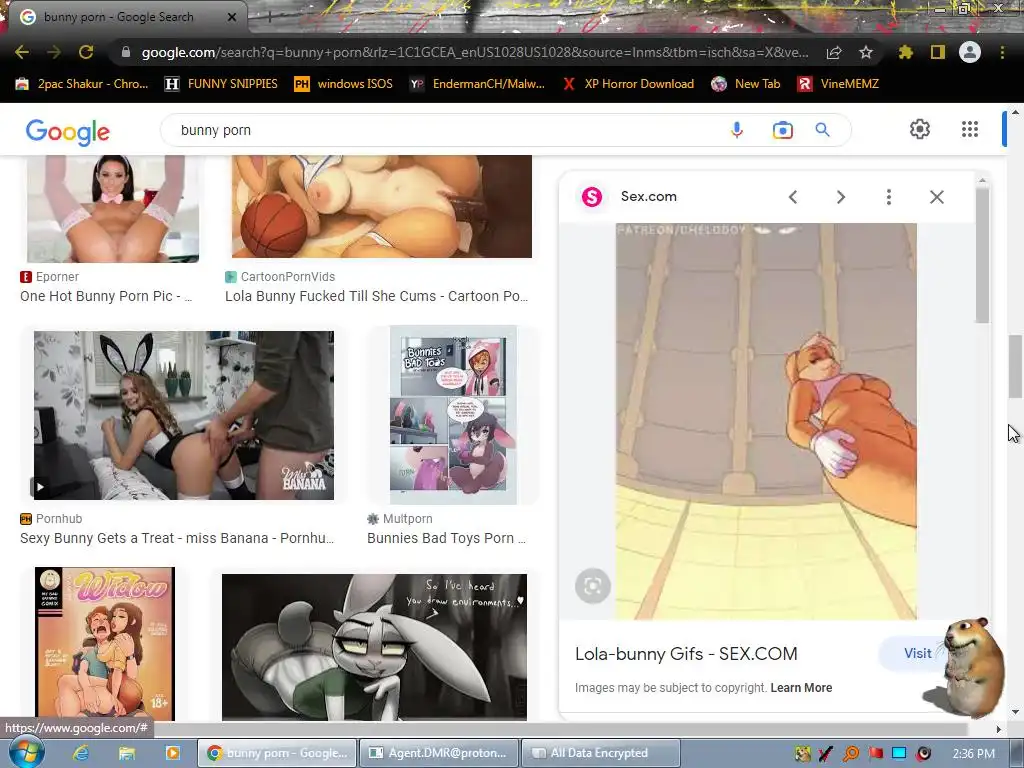Click the taskbar clock showing 2:36 PM
The width and height of the screenshot is (1024, 768).
coord(973,754)
